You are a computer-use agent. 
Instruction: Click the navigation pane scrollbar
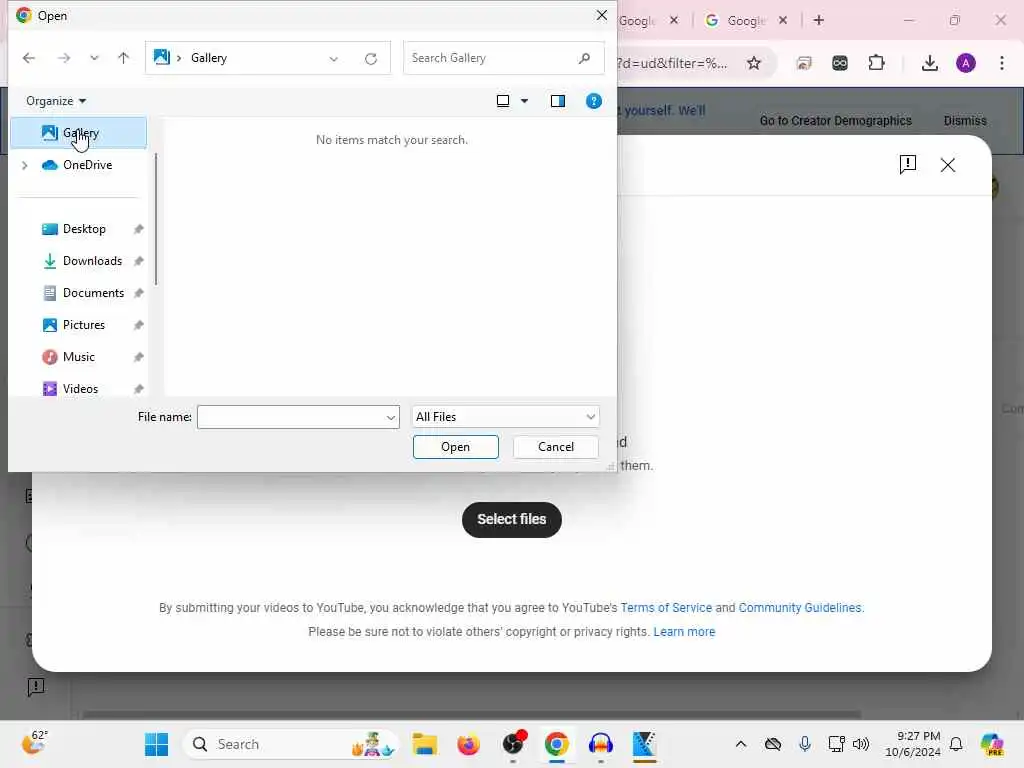point(155,219)
